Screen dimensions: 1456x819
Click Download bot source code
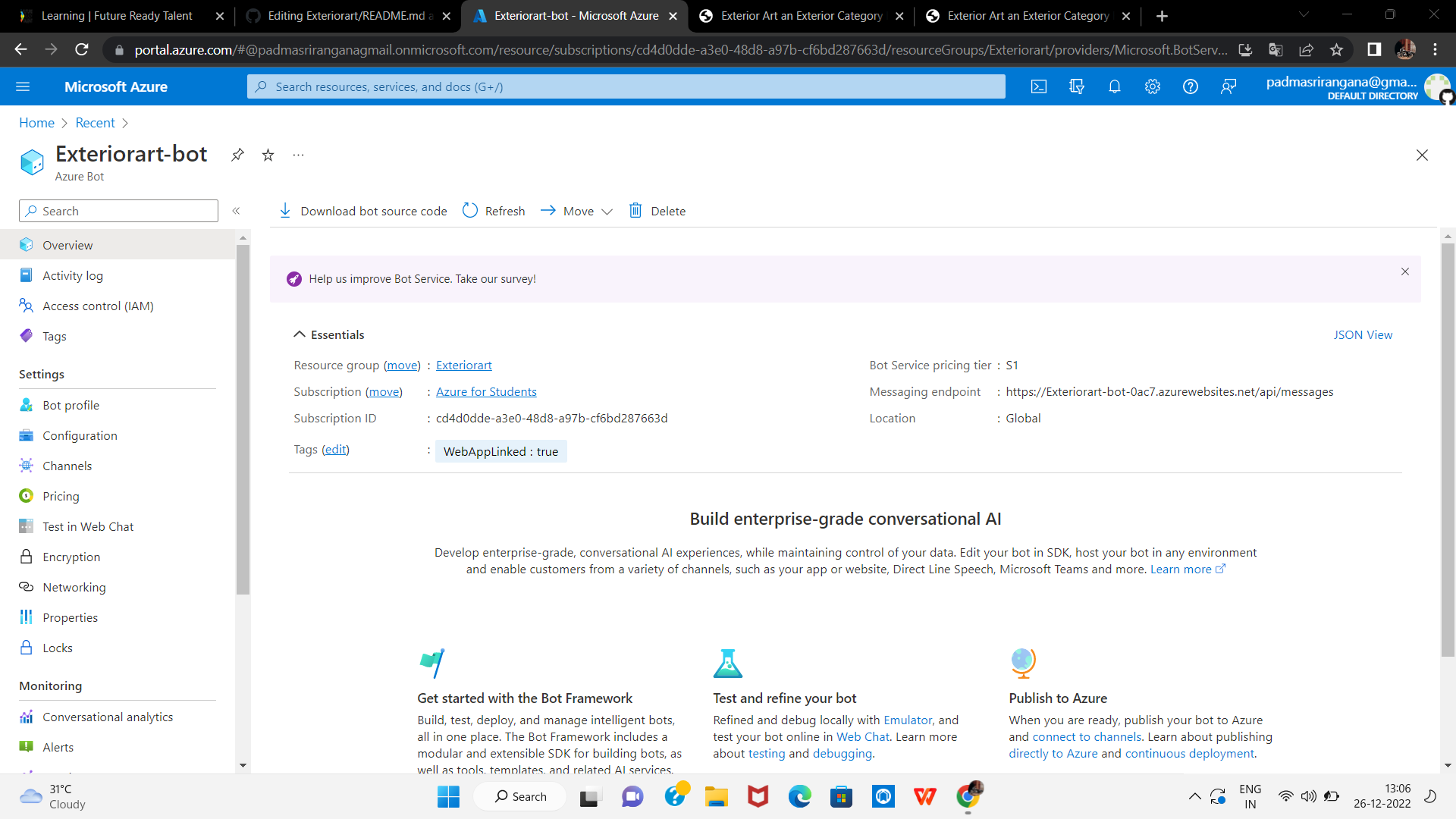(363, 211)
